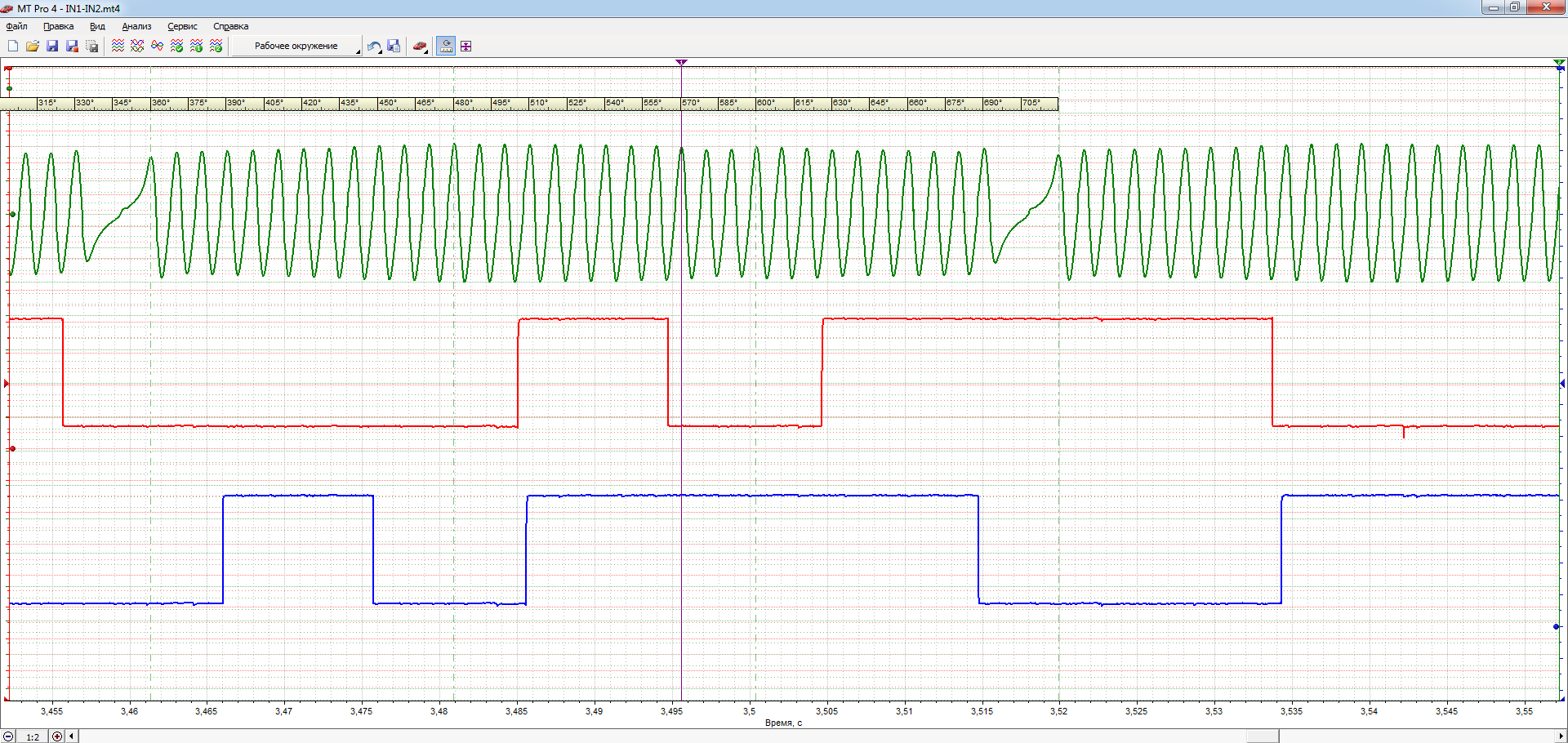Expand the red car icon dropdown
1568x743 pixels.
(420, 46)
